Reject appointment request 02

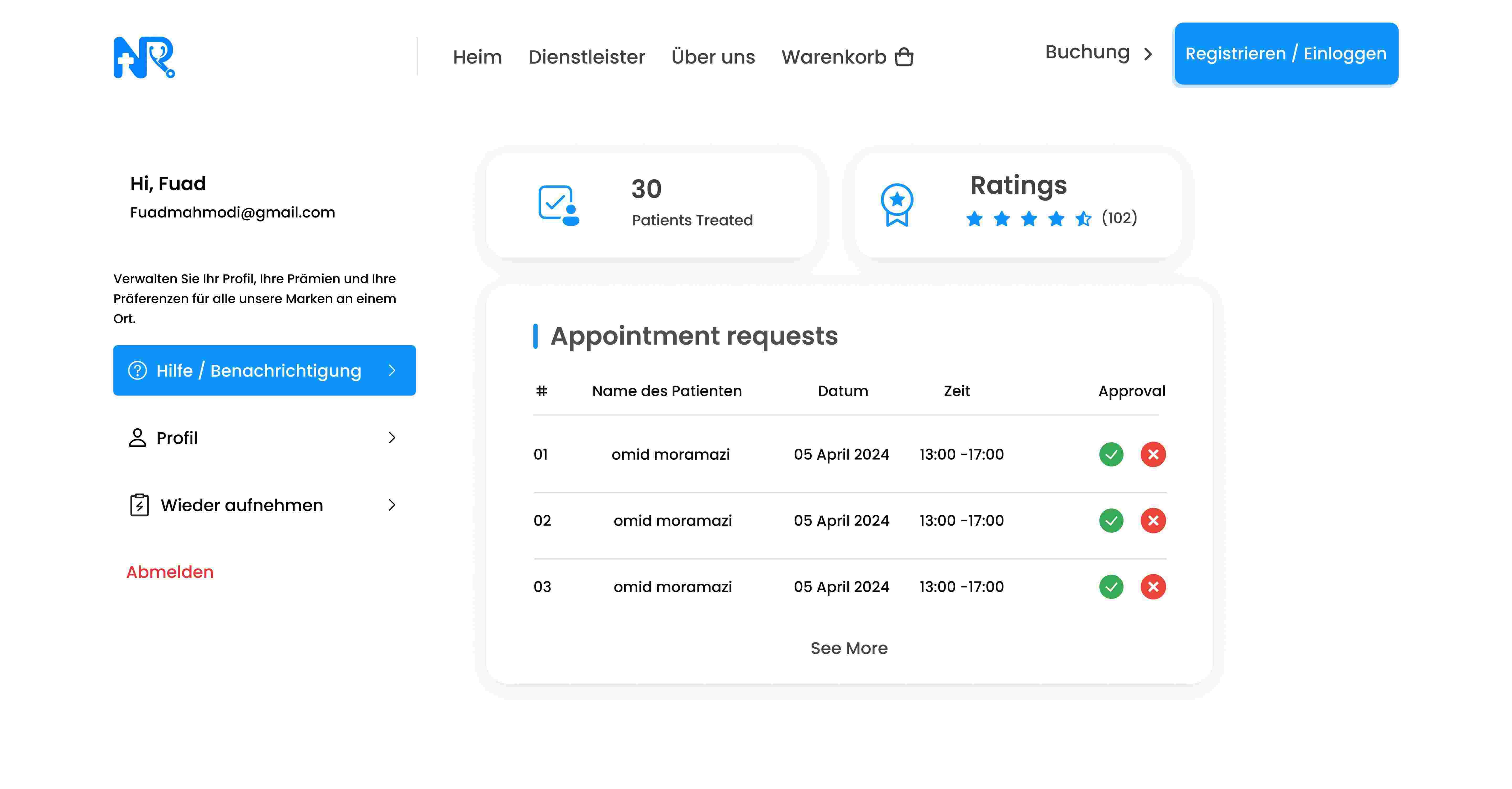tap(1153, 521)
